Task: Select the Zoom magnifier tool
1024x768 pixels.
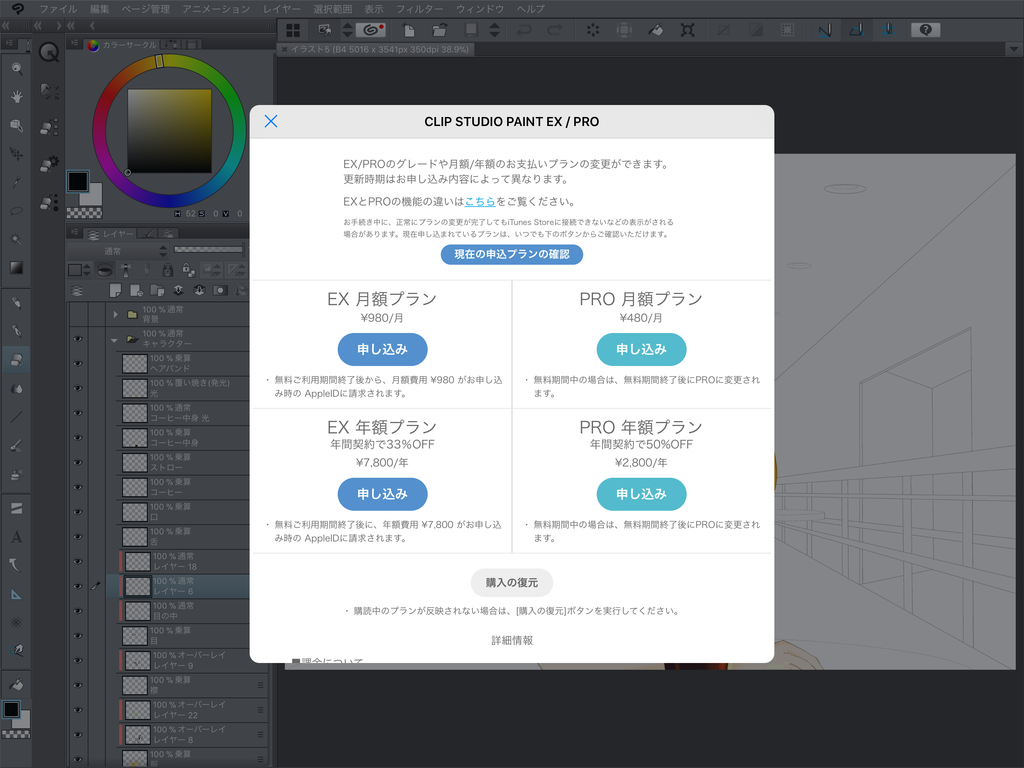Action: 16,68
